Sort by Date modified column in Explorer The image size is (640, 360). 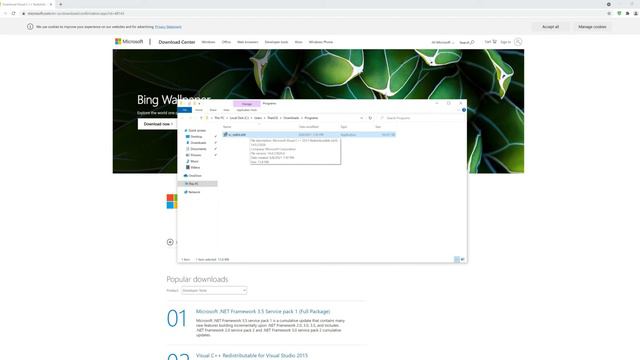pos(309,127)
